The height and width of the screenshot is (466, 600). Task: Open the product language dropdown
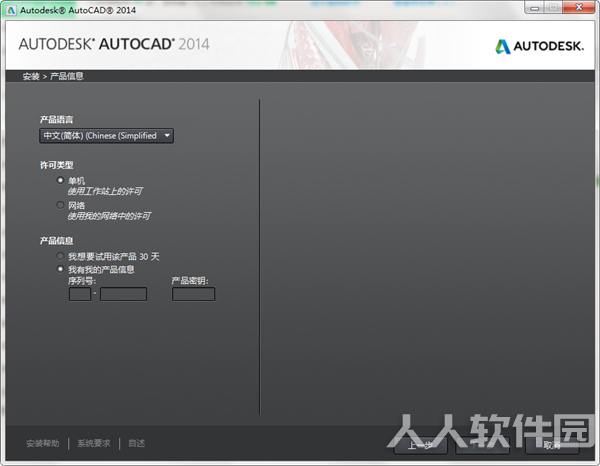(106, 136)
